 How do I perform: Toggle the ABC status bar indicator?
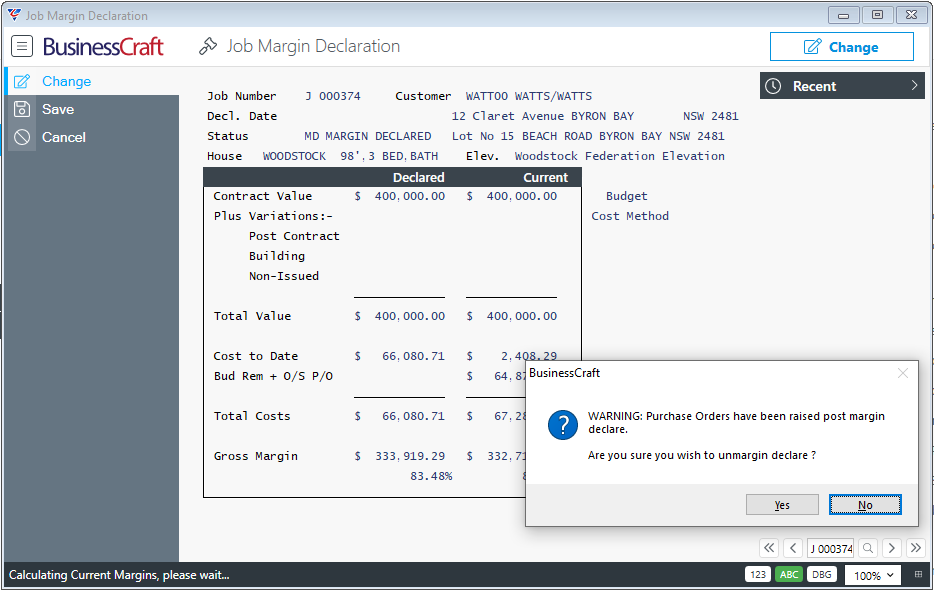tap(789, 575)
